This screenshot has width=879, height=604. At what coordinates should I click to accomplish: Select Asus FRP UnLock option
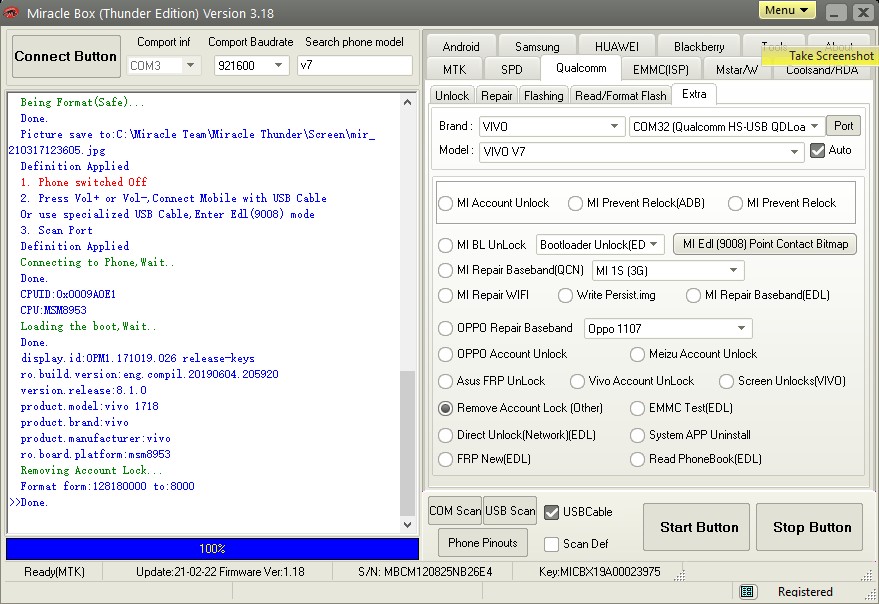click(446, 381)
